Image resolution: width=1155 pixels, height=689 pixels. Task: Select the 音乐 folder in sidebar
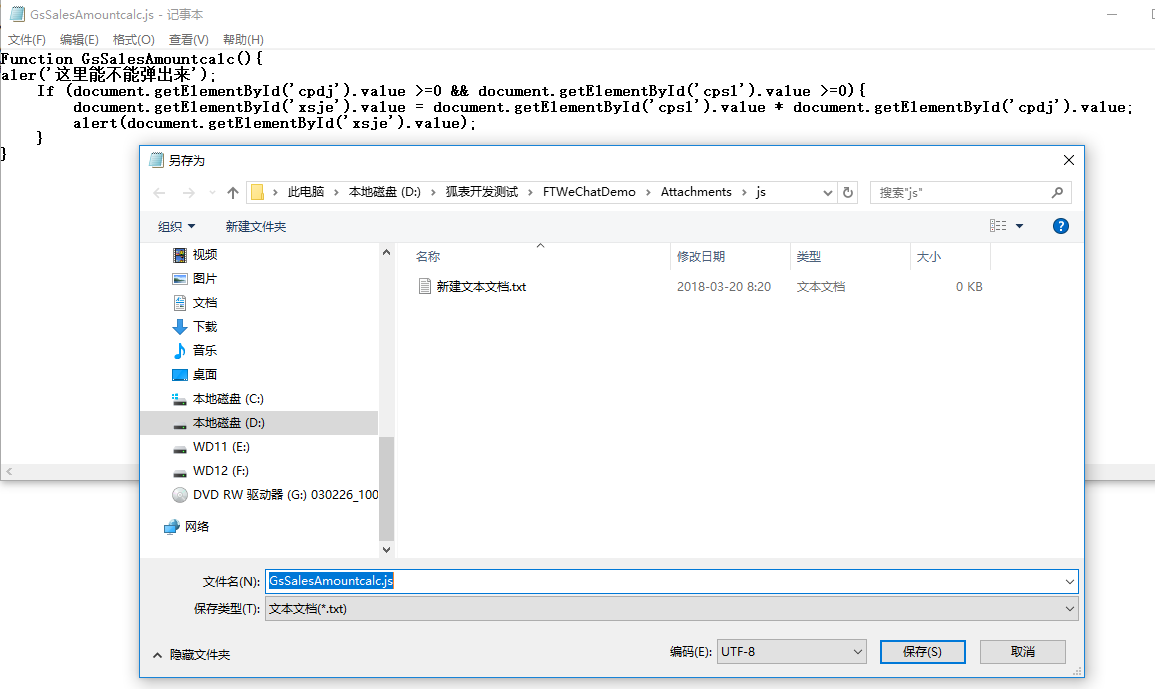point(204,351)
